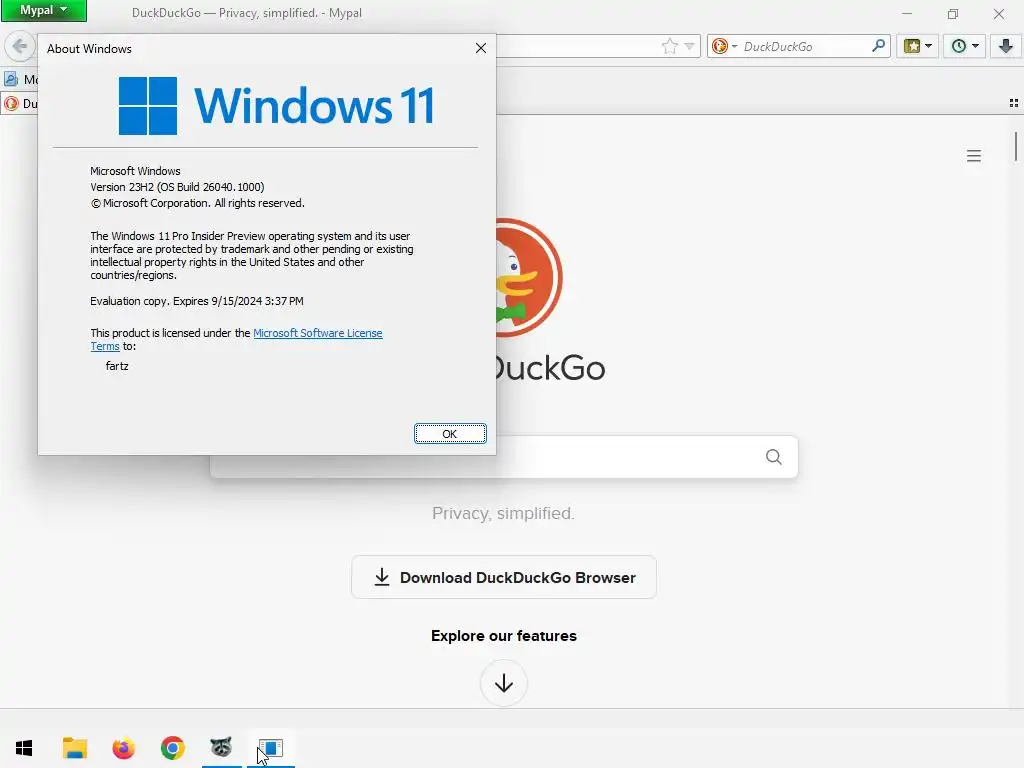Bookmark this page with the star icon
The width and height of the screenshot is (1024, 768).
click(669, 46)
